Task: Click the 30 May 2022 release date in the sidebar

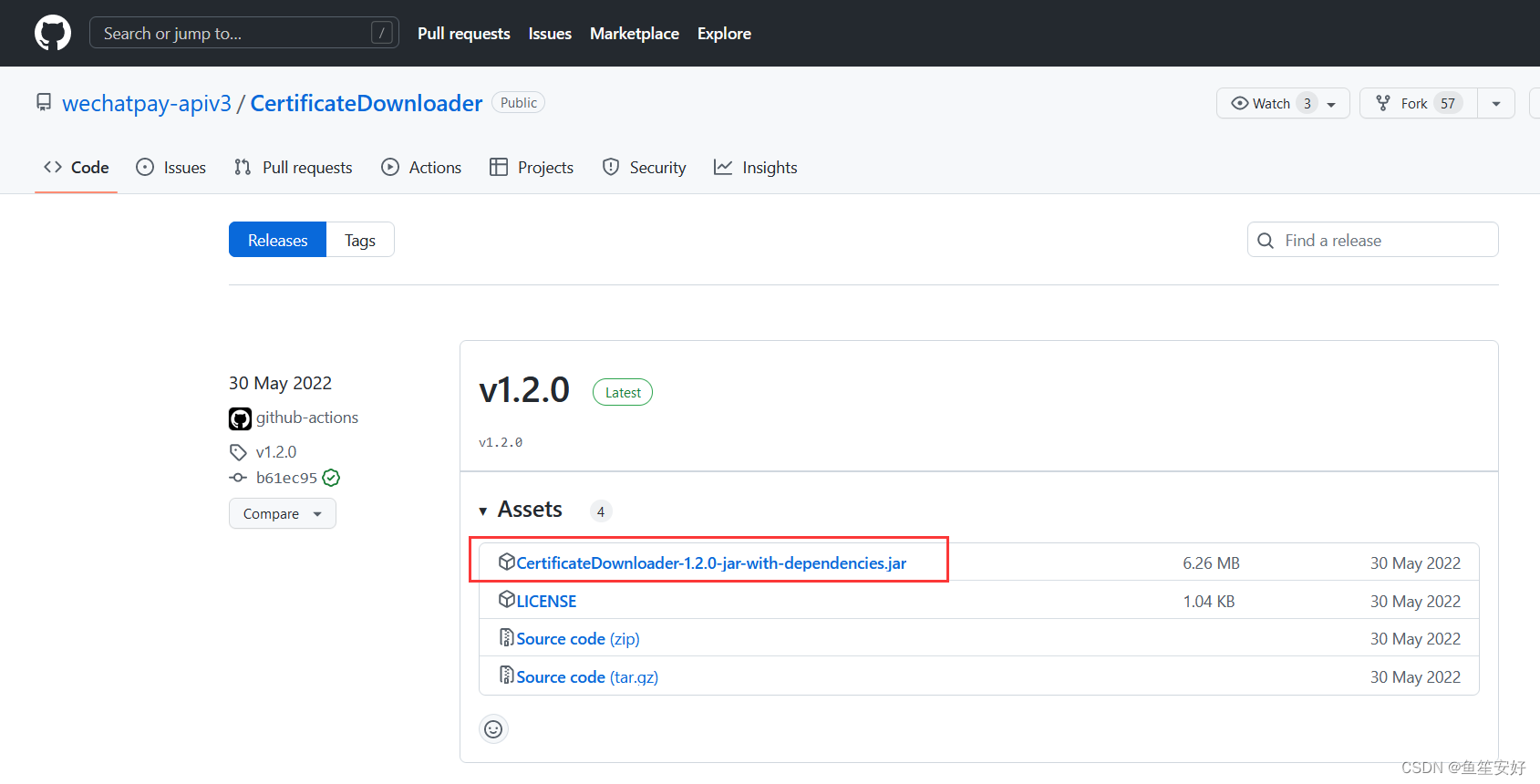Action: coord(280,383)
